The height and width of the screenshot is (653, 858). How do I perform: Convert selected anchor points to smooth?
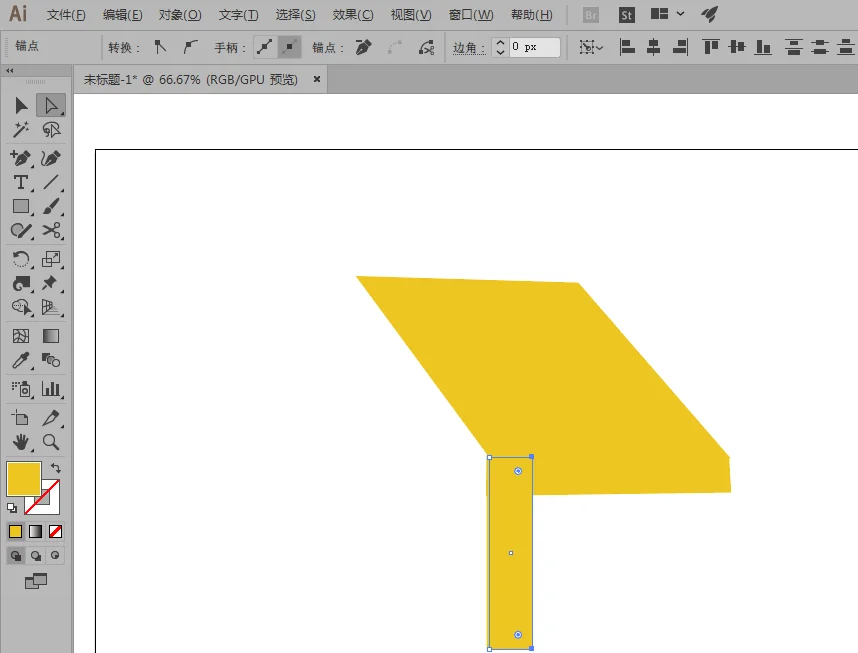[189, 48]
